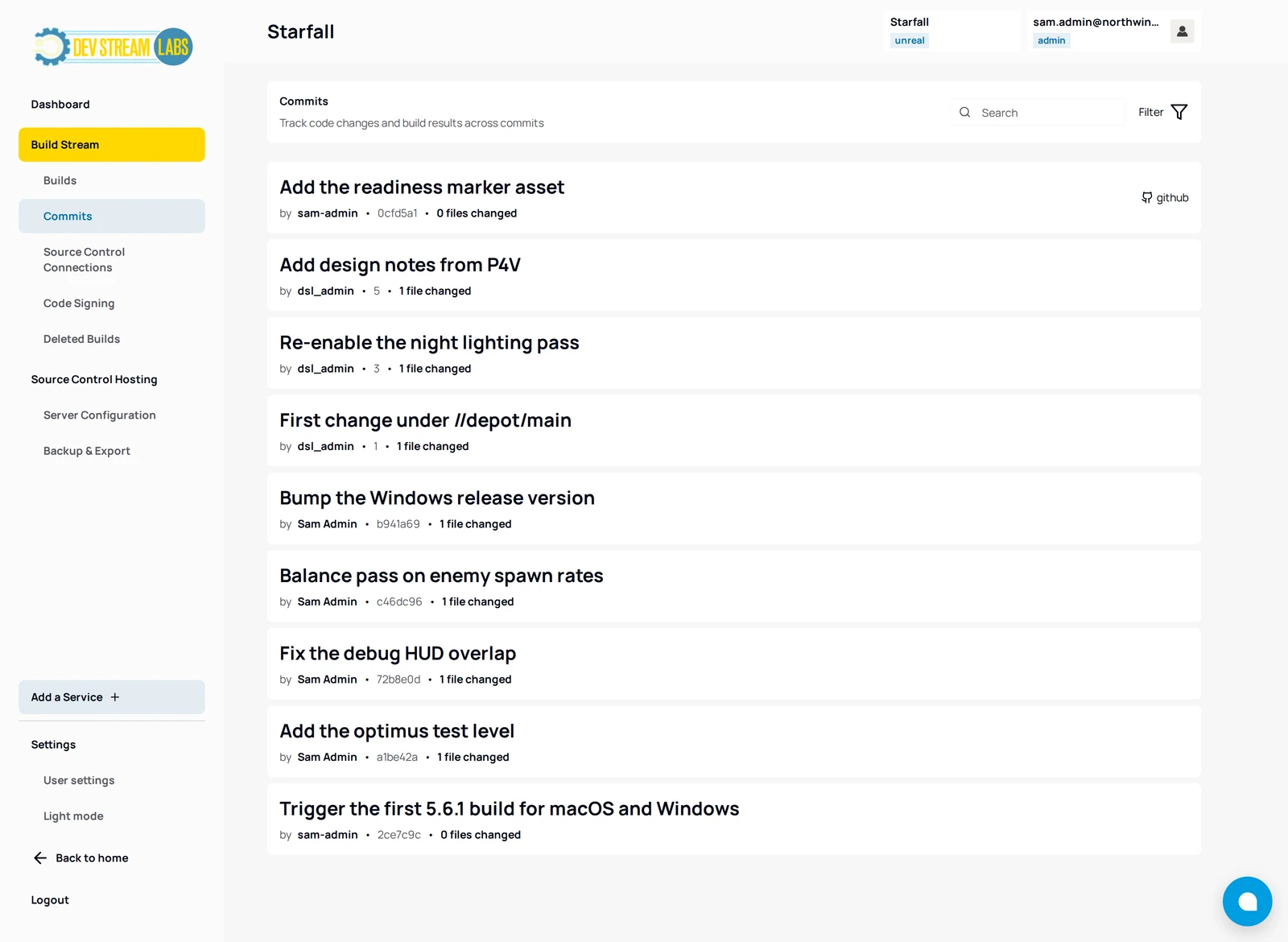Image resolution: width=1288 pixels, height=942 pixels.
Task: Open the Filter funnel icon
Action: pyautogui.click(x=1179, y=112)
